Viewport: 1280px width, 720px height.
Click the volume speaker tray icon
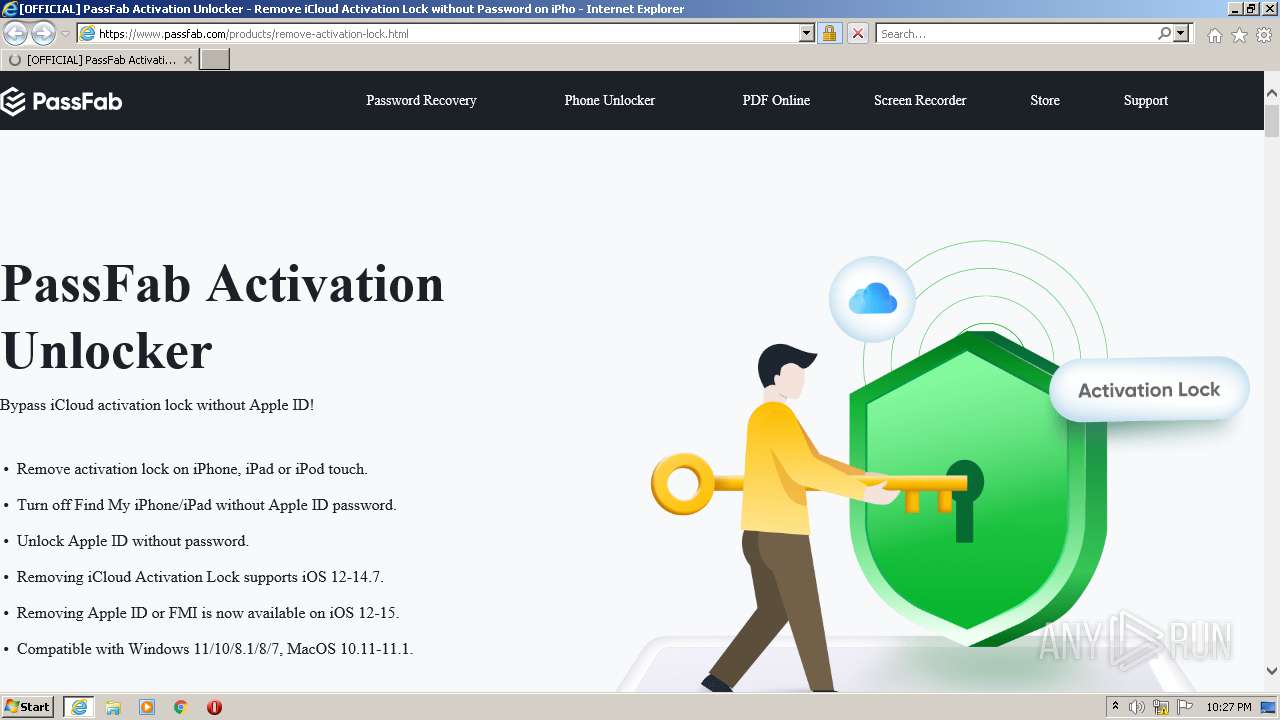click(1137, 707)
